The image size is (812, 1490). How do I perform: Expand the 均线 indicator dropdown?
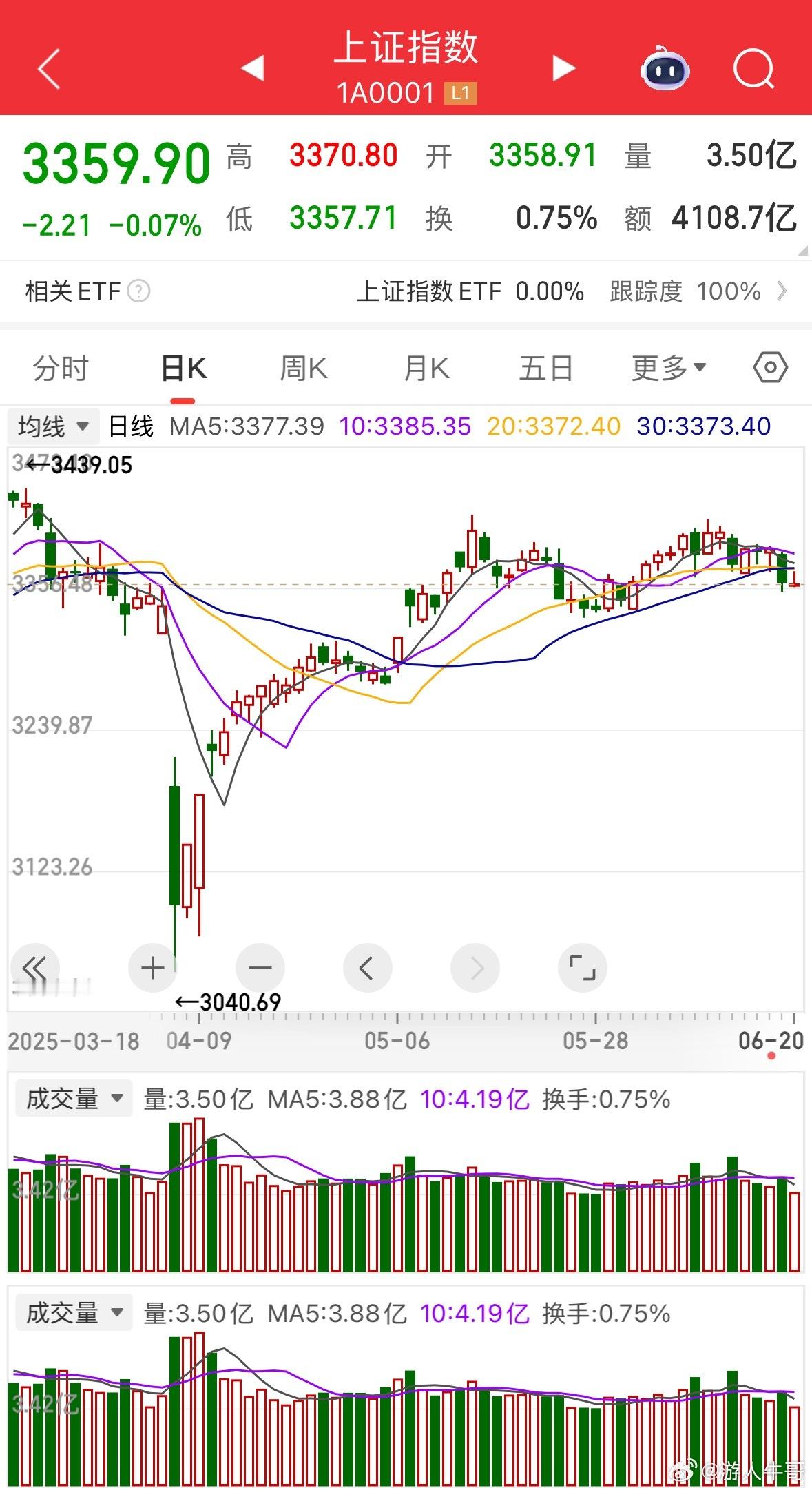pyautogui.click(x=54, y=426)
